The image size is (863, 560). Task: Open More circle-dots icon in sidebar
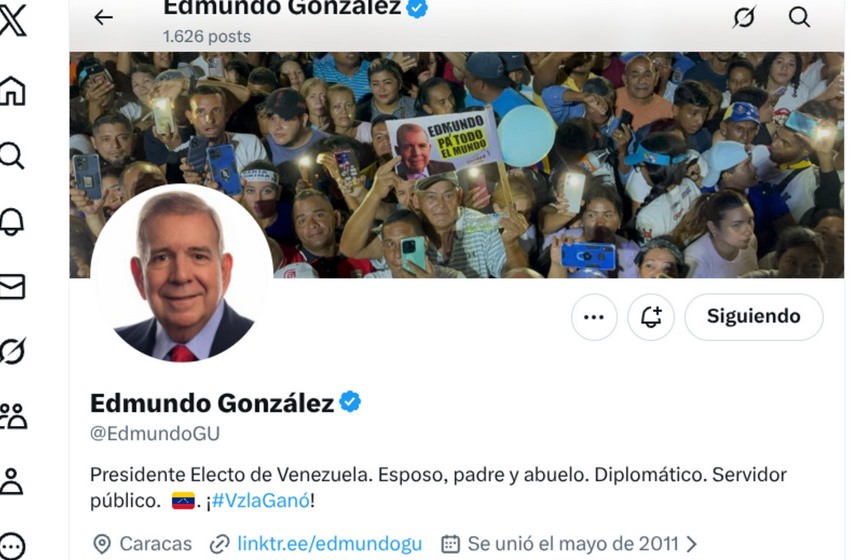pos(12,546)
